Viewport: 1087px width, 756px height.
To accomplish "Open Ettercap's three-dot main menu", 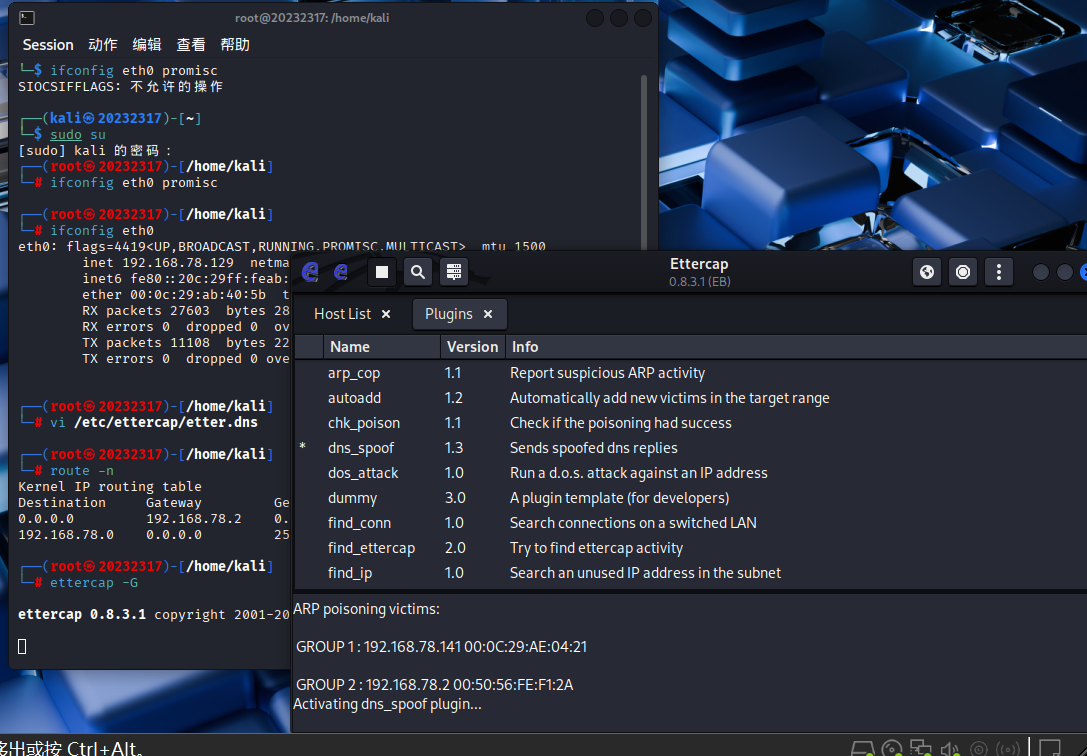I will point(999,272).
